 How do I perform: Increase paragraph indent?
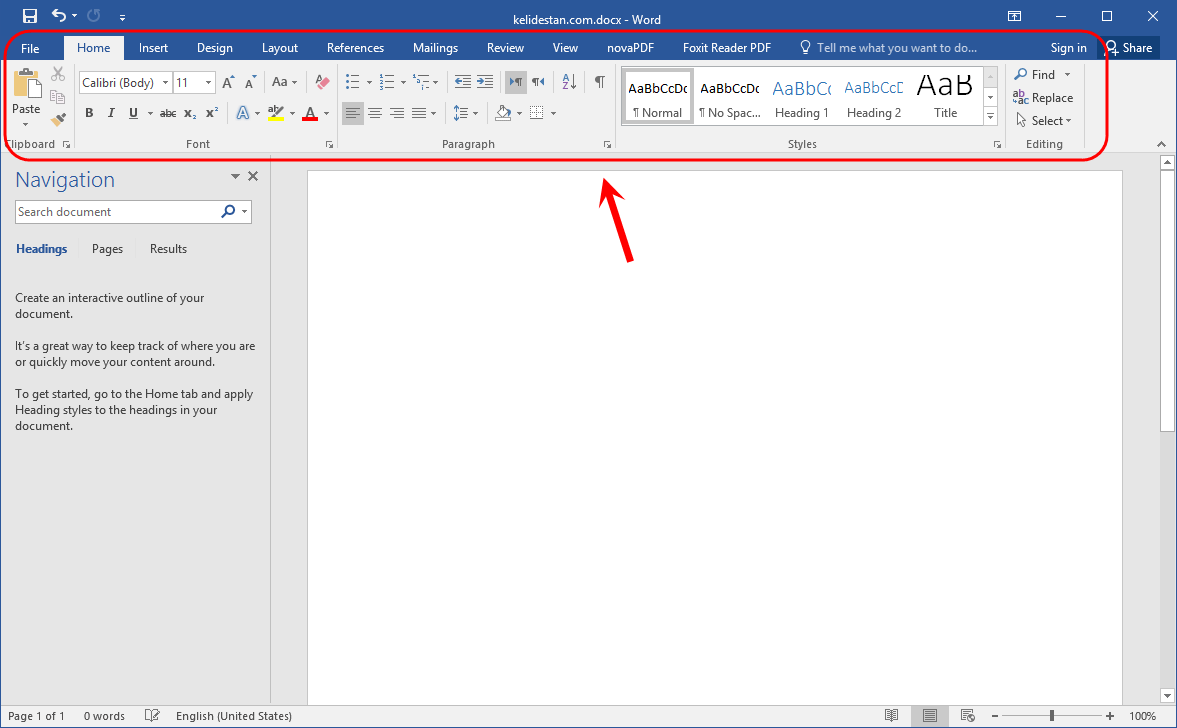point(485,82)
